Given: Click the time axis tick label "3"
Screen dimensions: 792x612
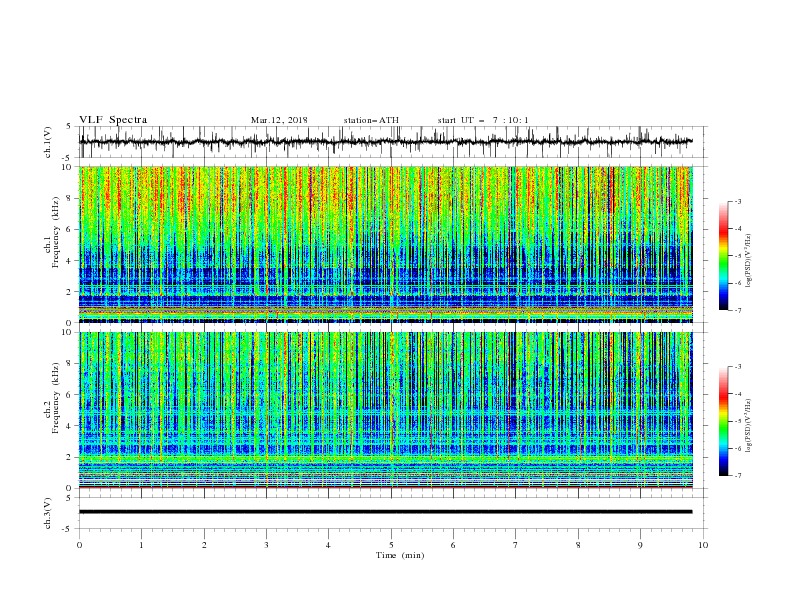Looking at the screenshot, I should pos(266,545).
